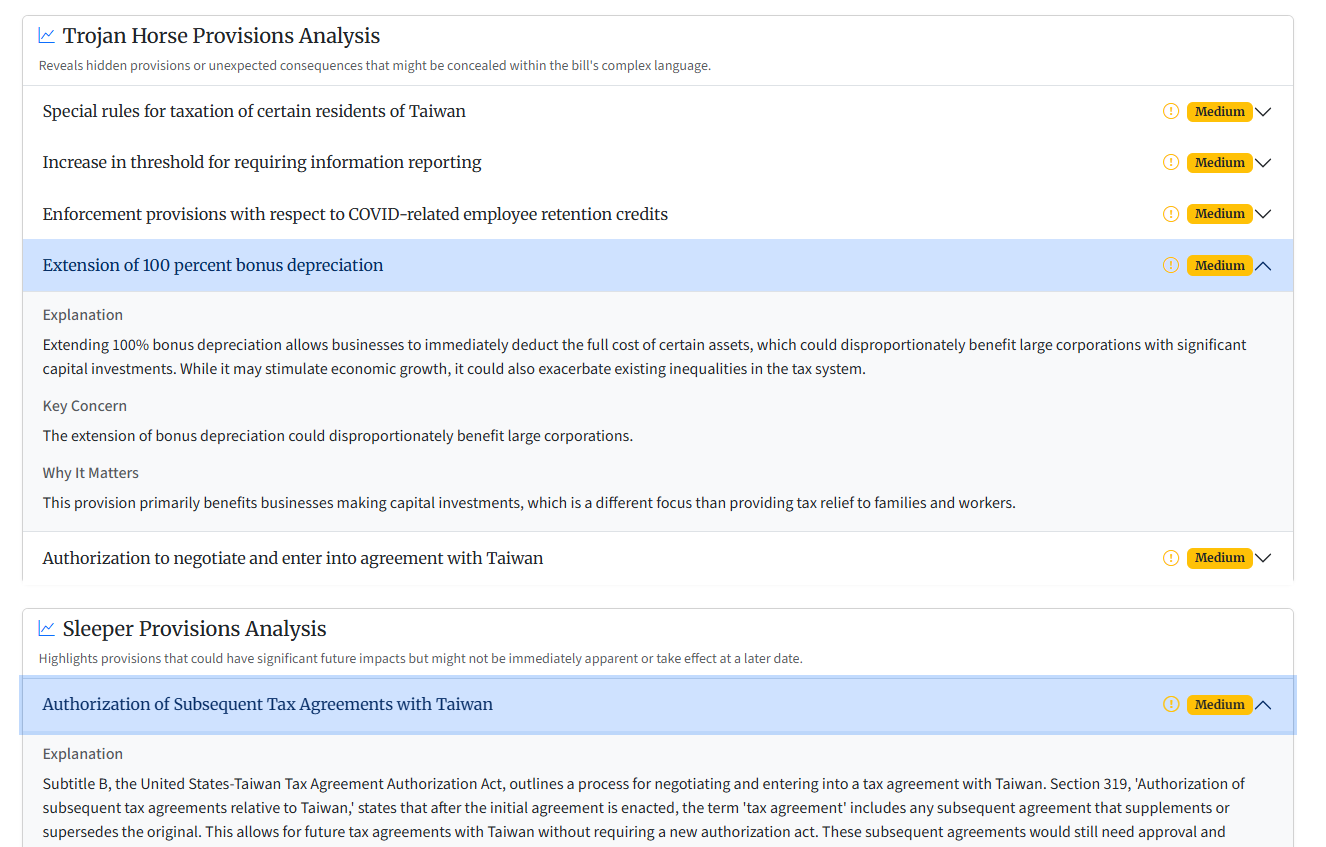This screenshot has height=847, width=1326.
Task: Open 'Special rules for taxation of certain residents of Taiwan'
Action: coord(254,111)
